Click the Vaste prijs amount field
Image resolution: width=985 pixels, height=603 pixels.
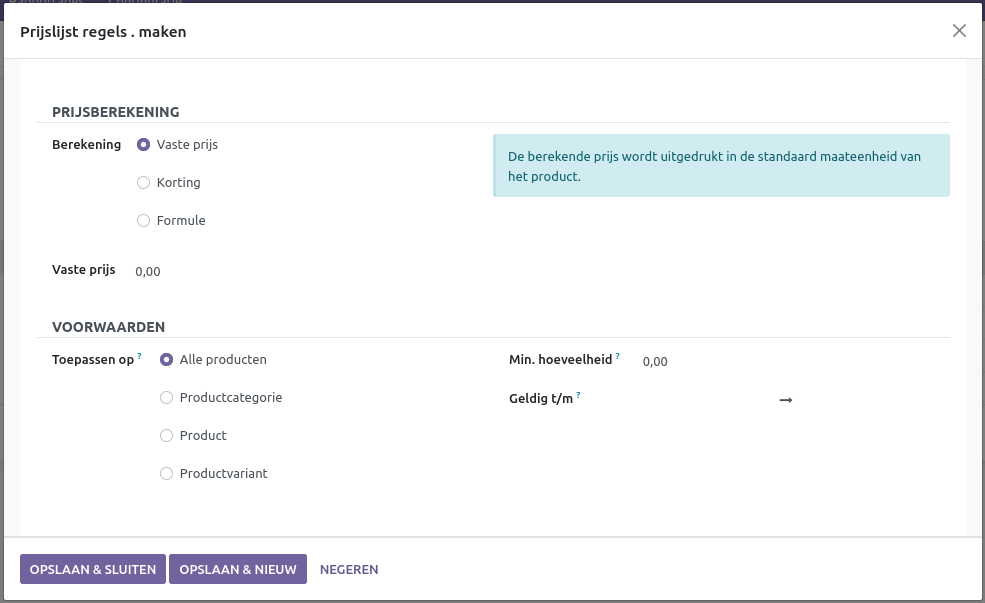[300, 271]
